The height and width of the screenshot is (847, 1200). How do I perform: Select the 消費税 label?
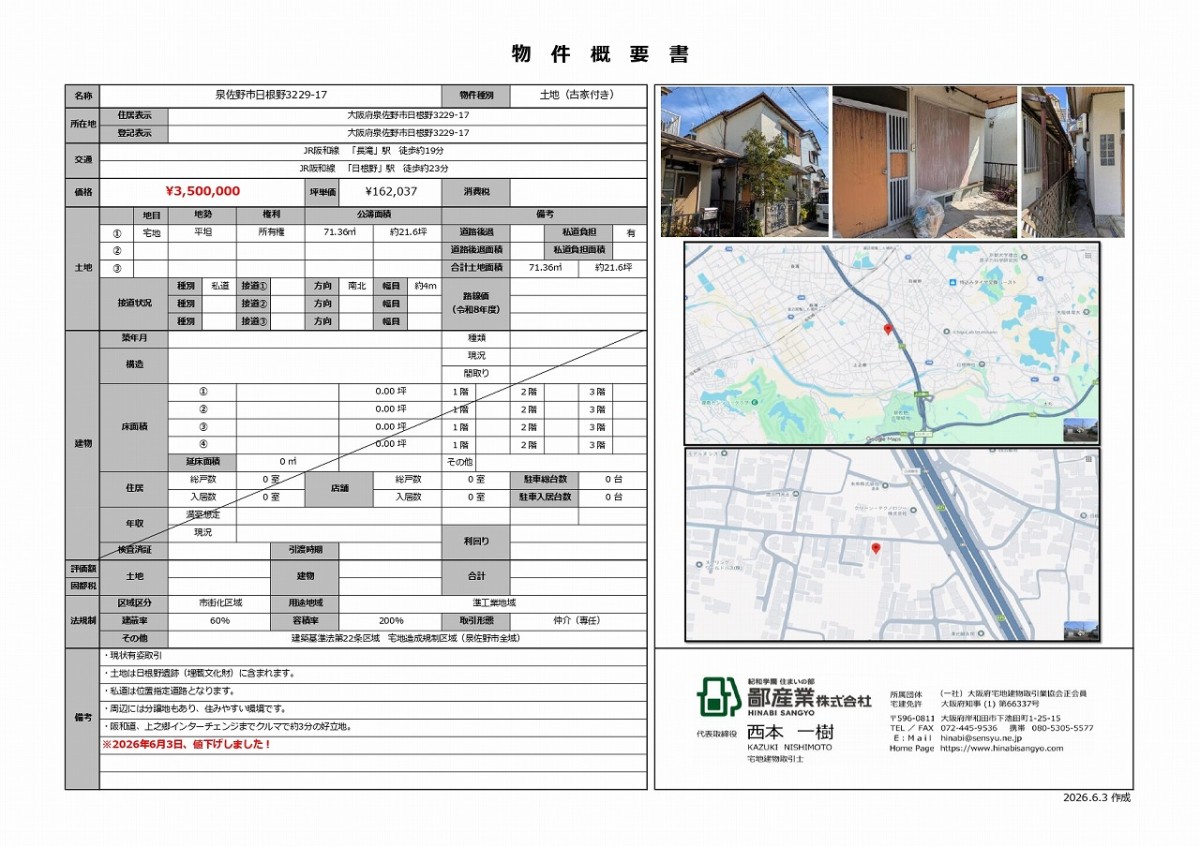click(476, 191)
